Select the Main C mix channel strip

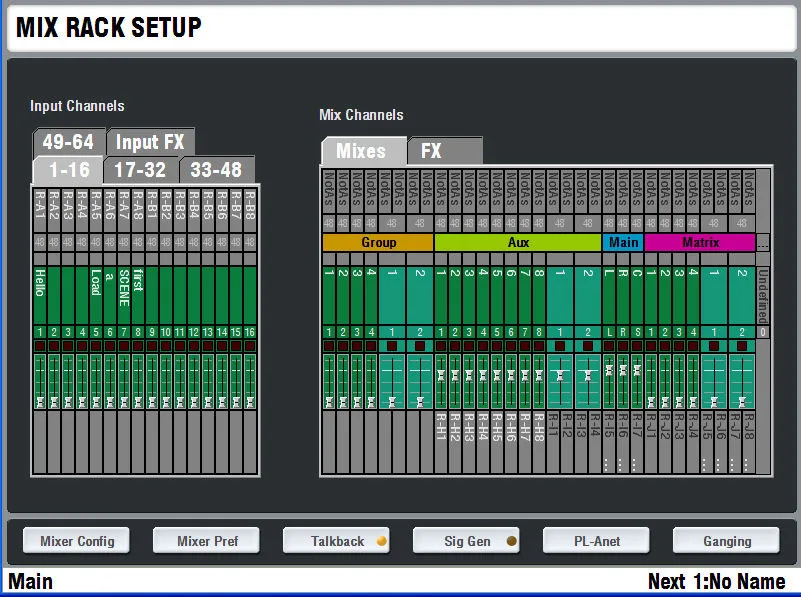point(637,295)
